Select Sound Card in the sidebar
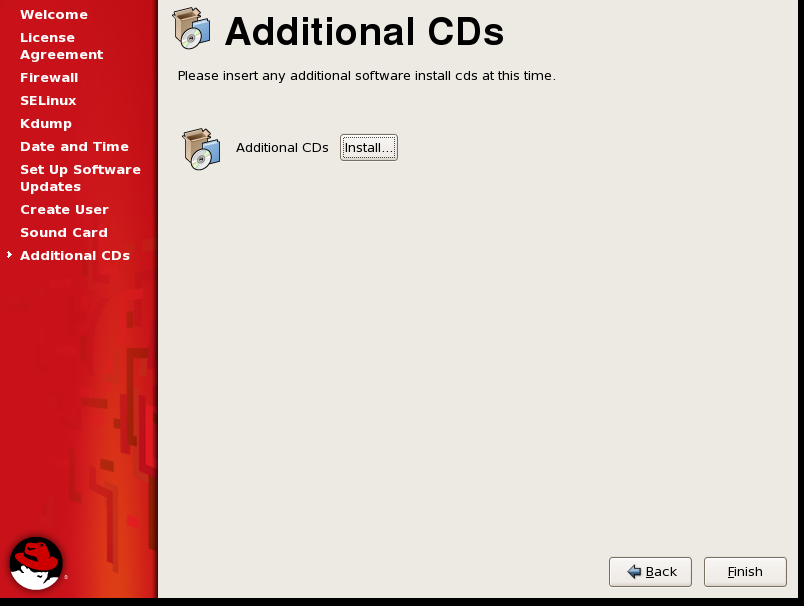 pyautogui.click(x=64, y=233)
